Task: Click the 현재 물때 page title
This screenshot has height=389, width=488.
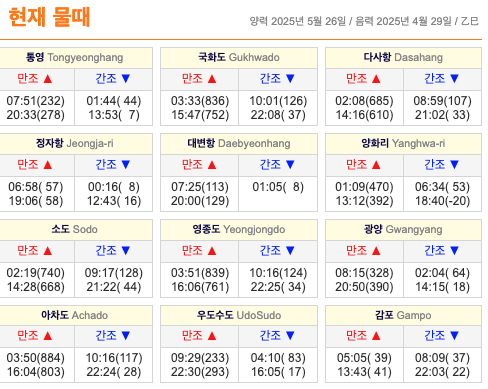Action: coord(49,17)
